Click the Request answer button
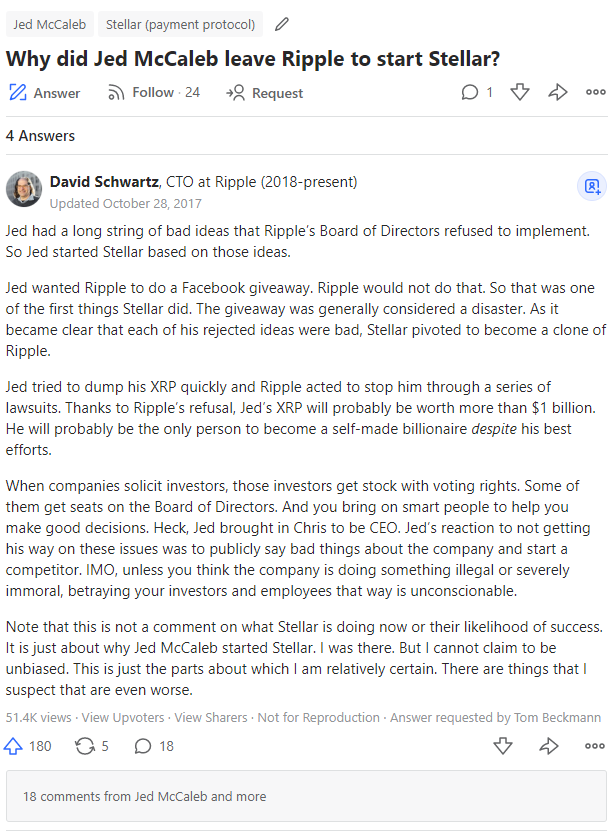The image size is (614, 833). tap(265, 93)
